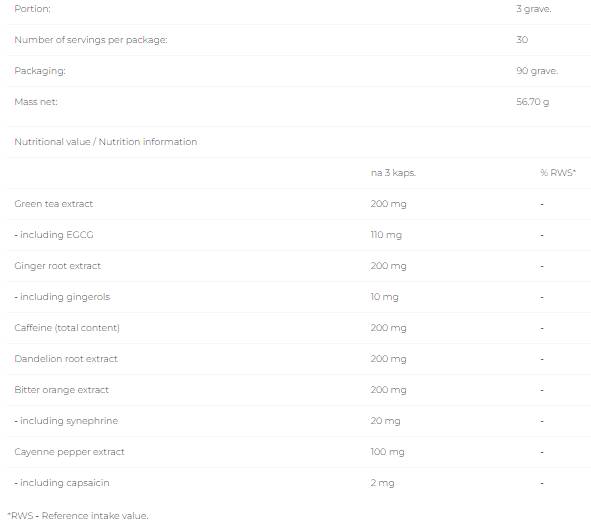Click the % RWS column header
The height and width of the screenshot is (530, 591).
click(558, 173)
